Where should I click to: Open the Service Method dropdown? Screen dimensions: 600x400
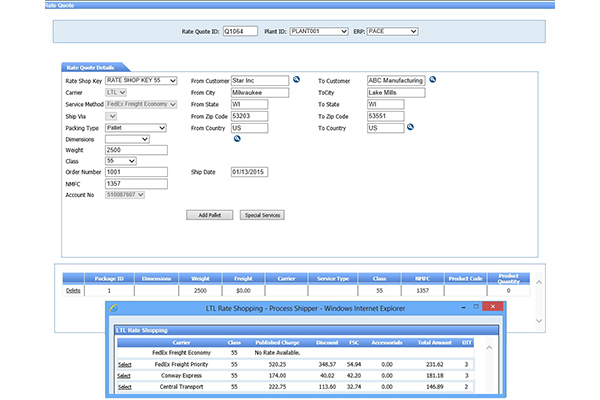click(141, 104)
